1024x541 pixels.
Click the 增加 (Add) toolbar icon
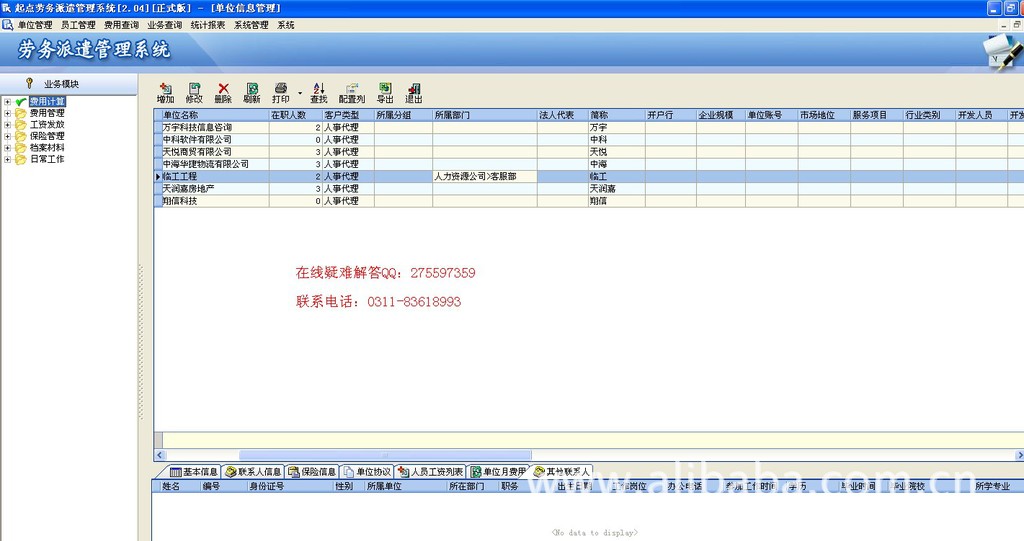pos(165,89)
